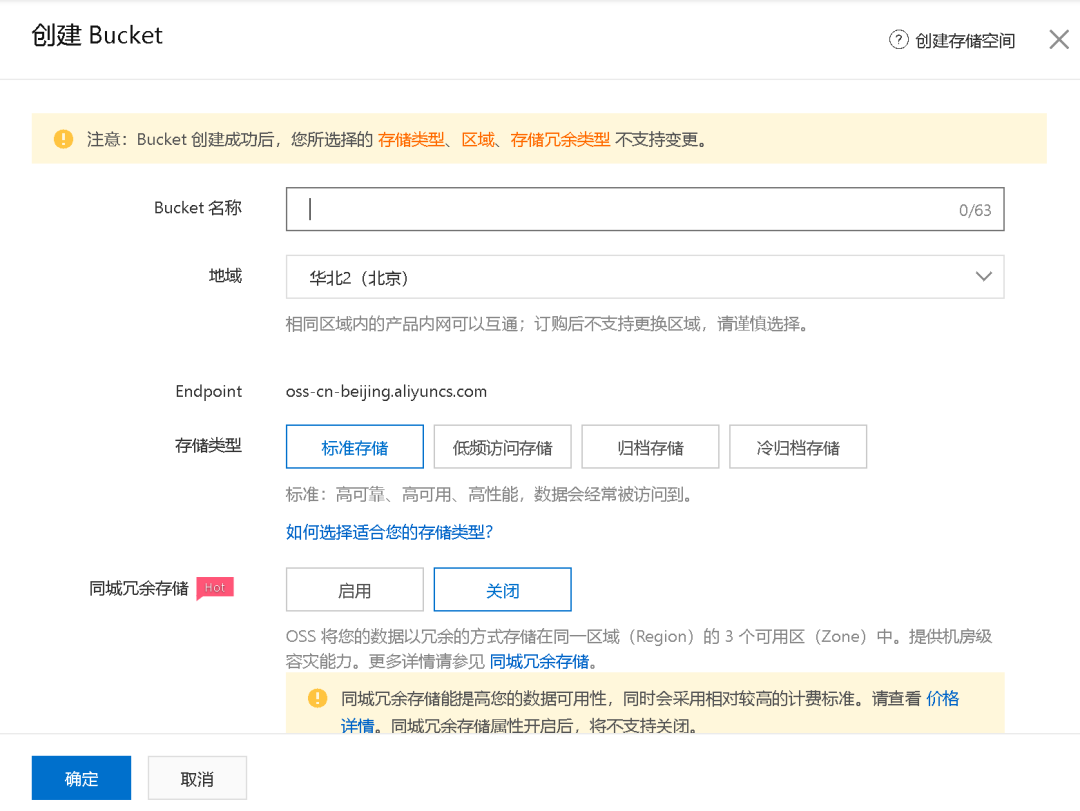Open the 创建存储空间 help link
The image size is (1080, 811).
[x=964, y=41]
